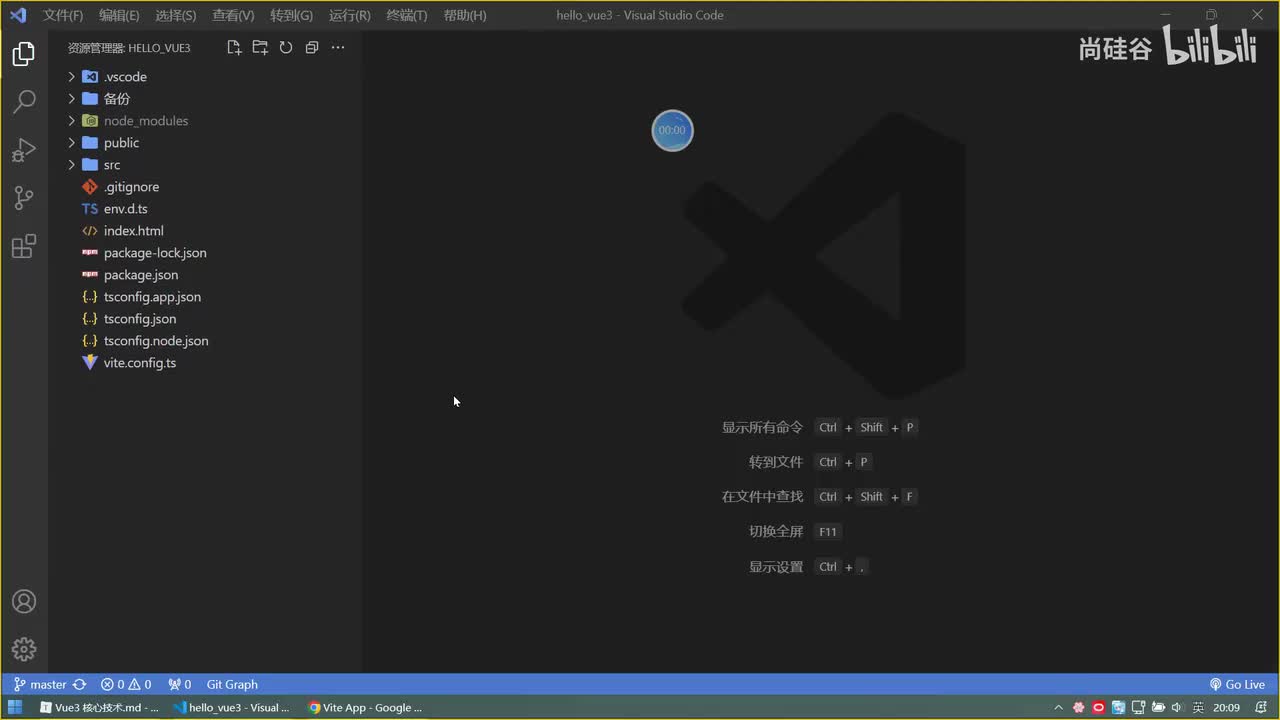Click the New File icon in Explorer header
This screenshot has height=720, width=1280.
click(234, 47)
